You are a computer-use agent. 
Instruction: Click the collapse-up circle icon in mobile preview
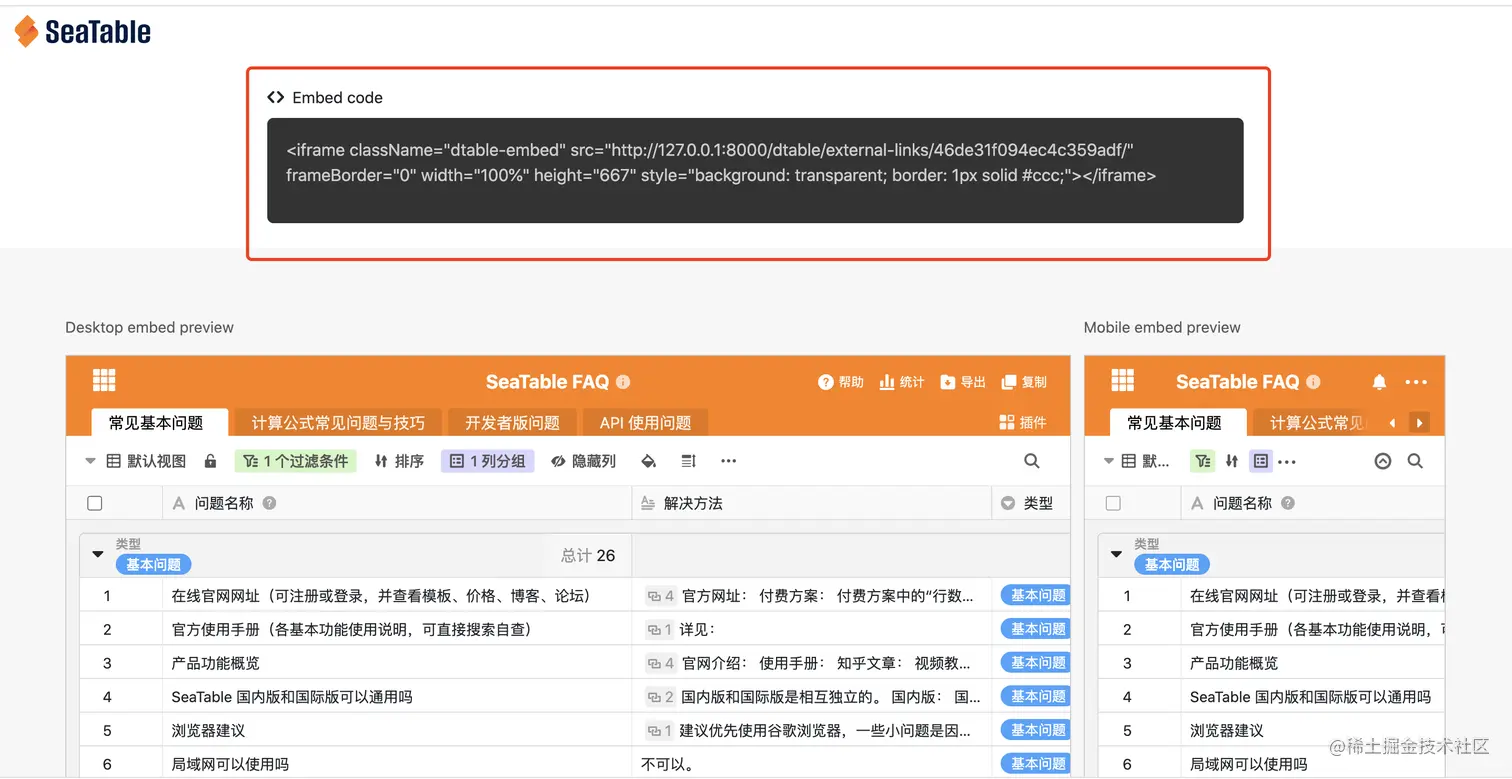pos(1383,461)
